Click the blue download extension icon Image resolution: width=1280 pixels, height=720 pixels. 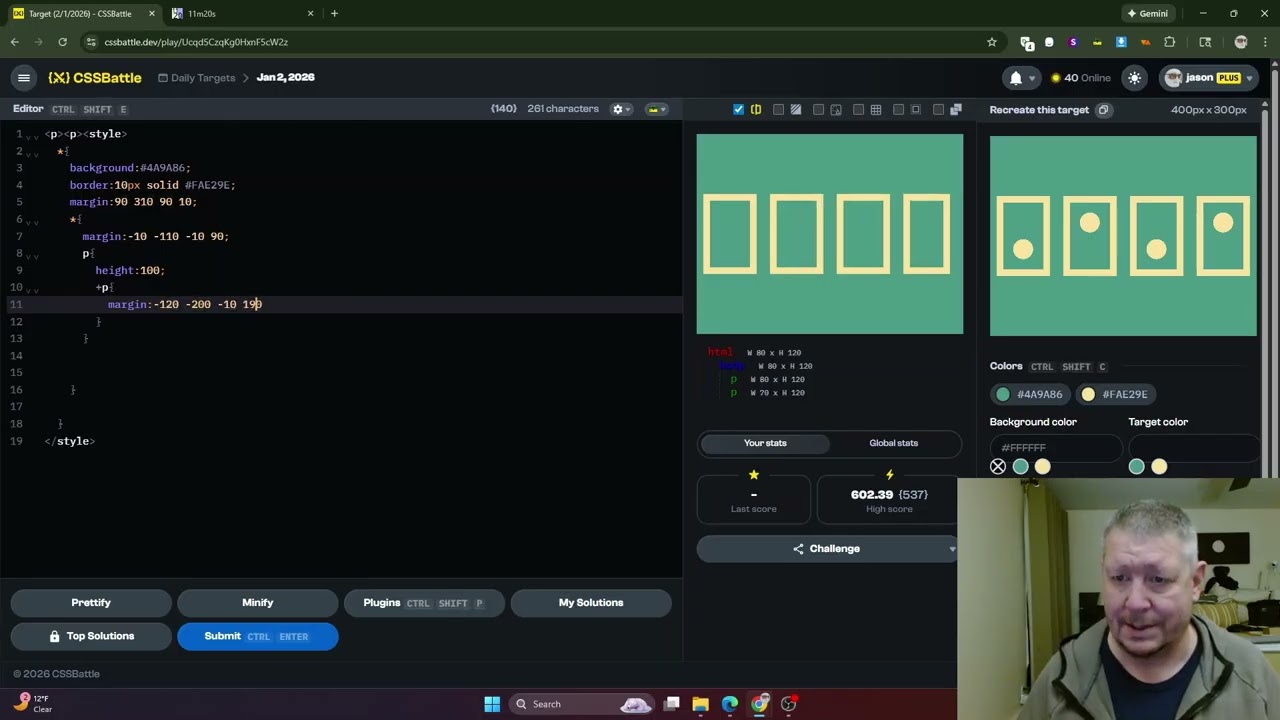click(1121, 42)
